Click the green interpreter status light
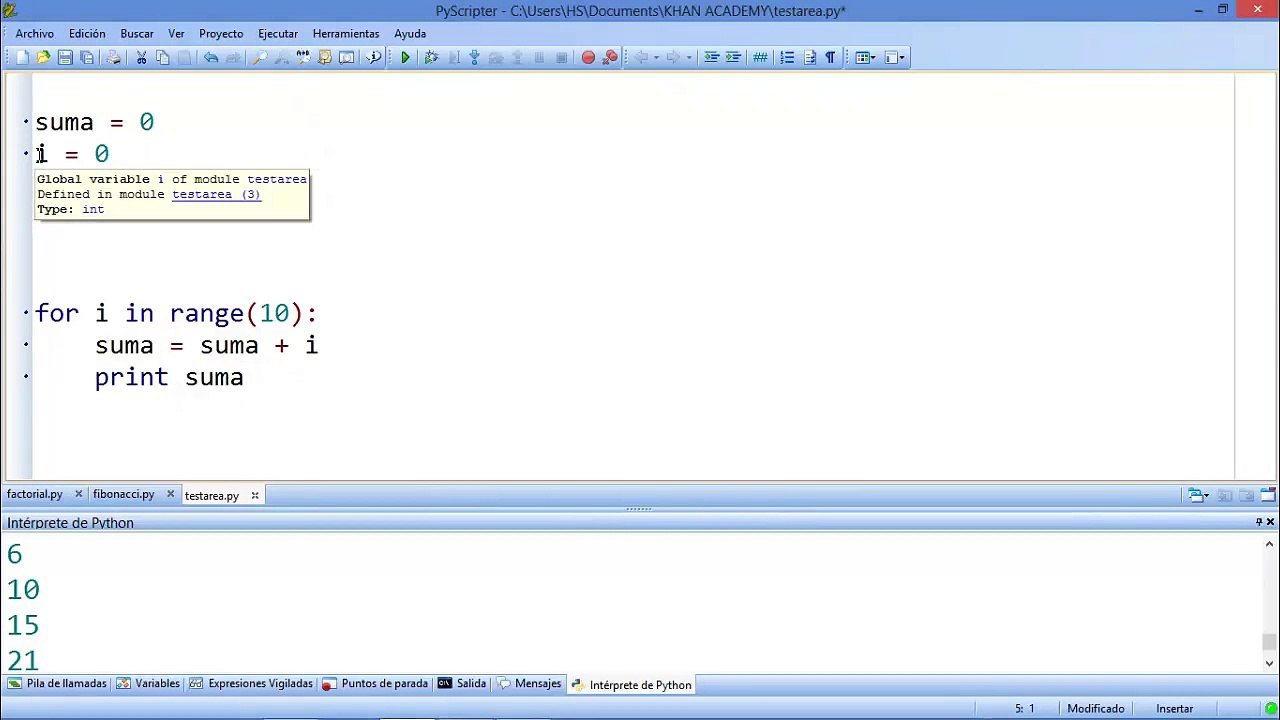The height and width of the screenshot is (720, 1280). point(1270,708)
